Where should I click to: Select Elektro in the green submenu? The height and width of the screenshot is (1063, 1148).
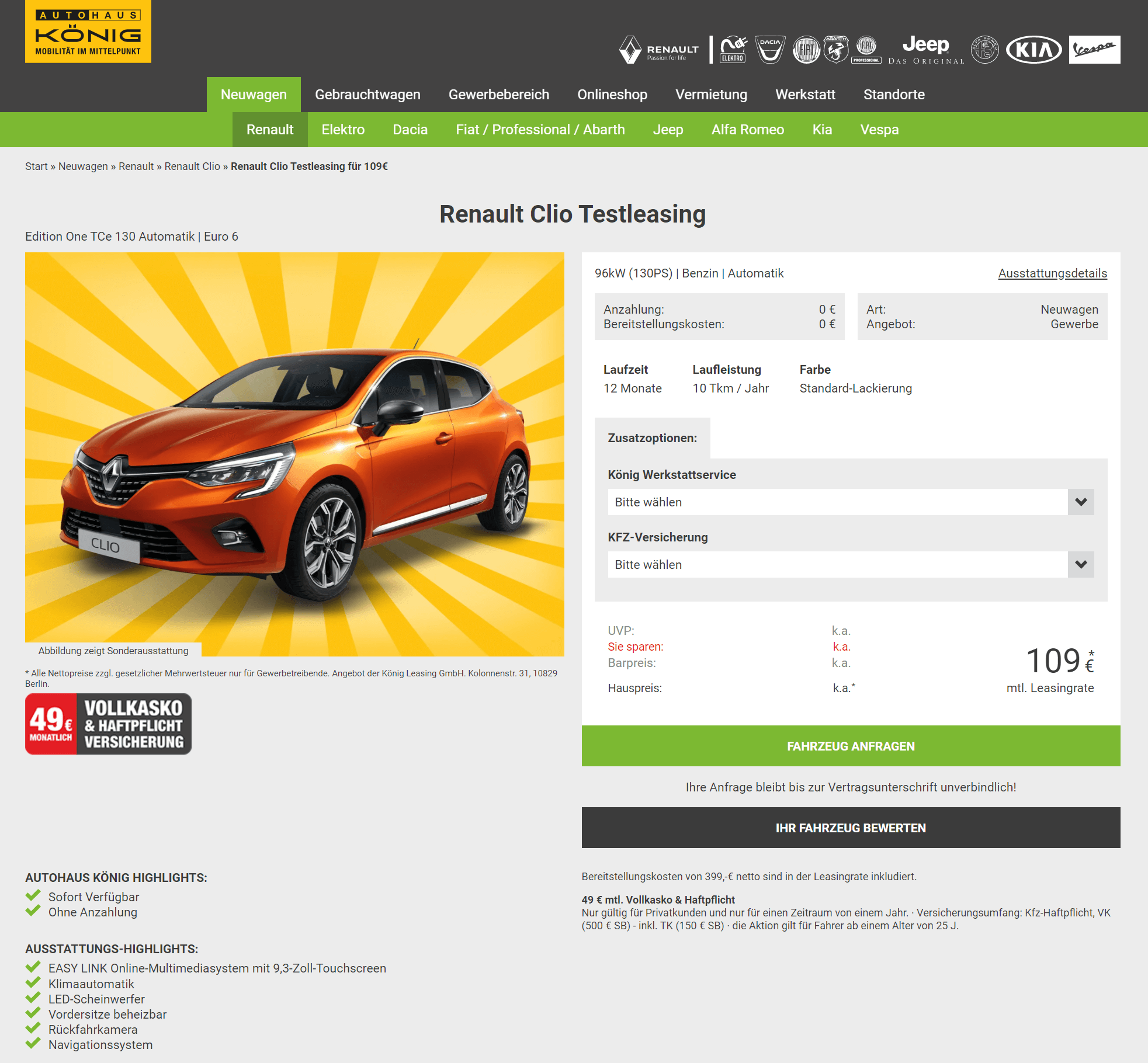(343, 130)
